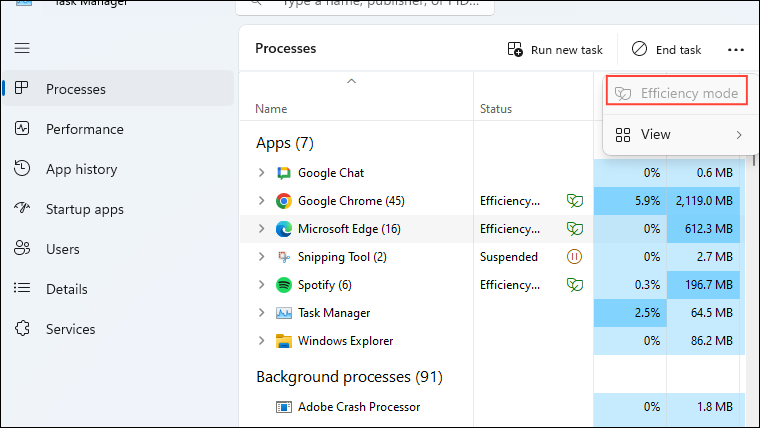
Task: Click the Microsoft Edge app icon
Action: 284,229
